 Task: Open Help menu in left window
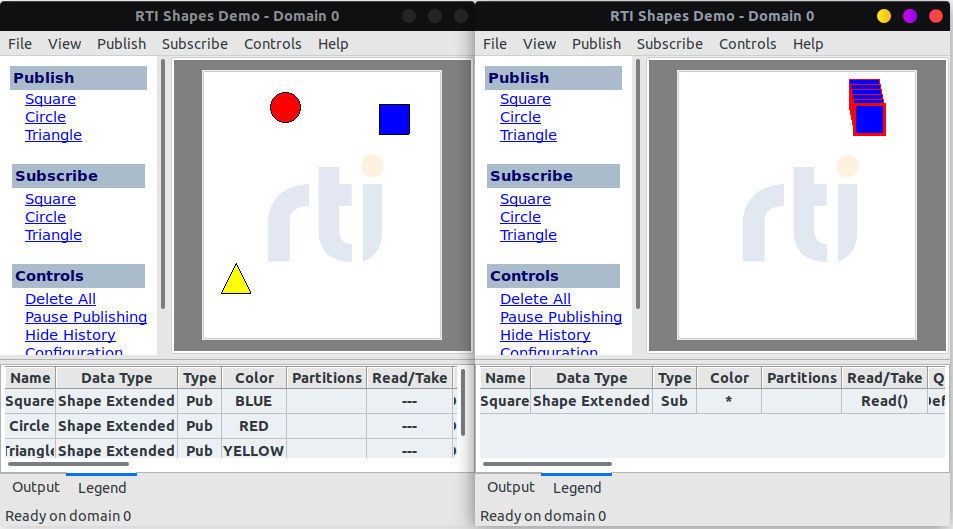[333, 44]
